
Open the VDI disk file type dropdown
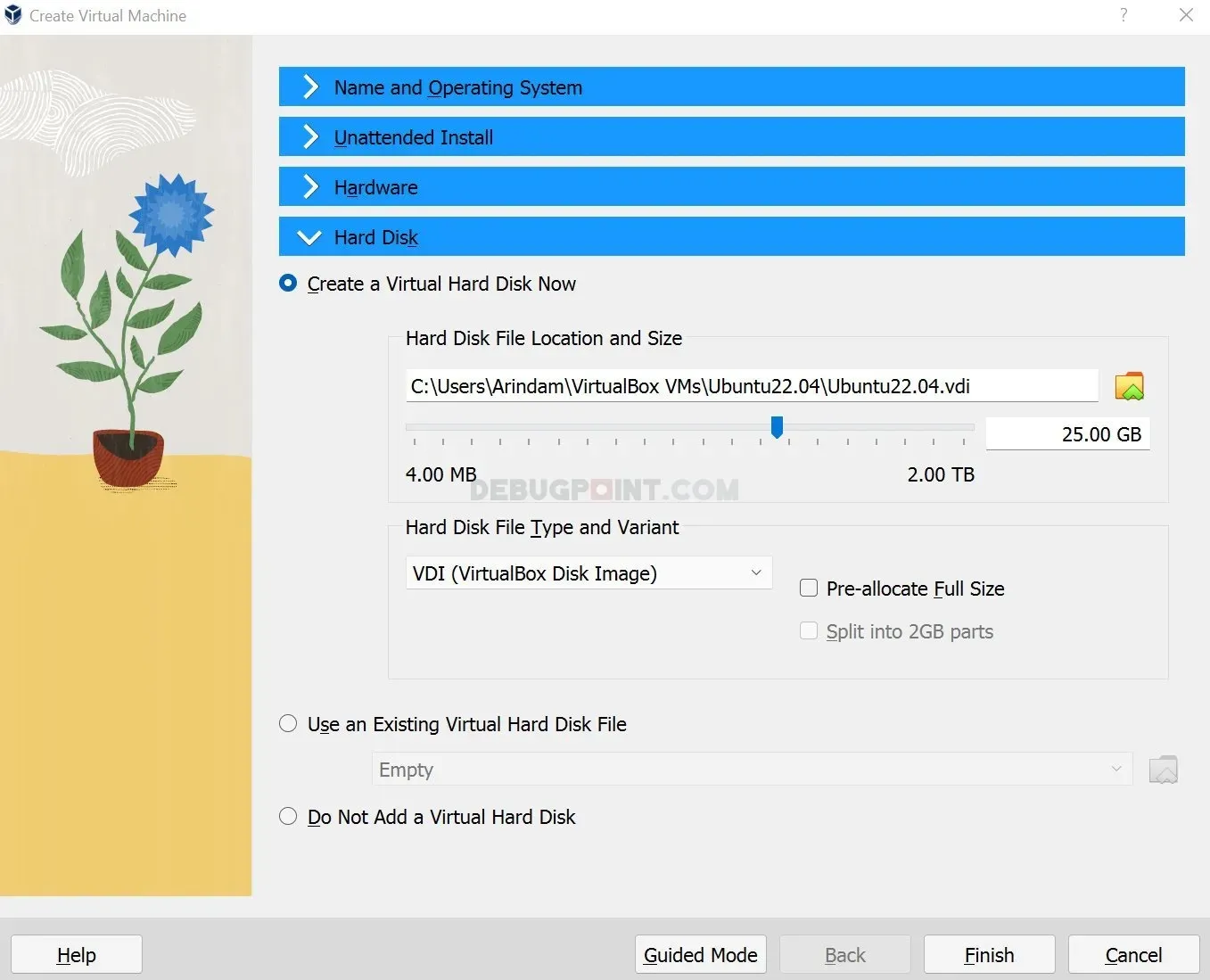(x=589, y=573)
